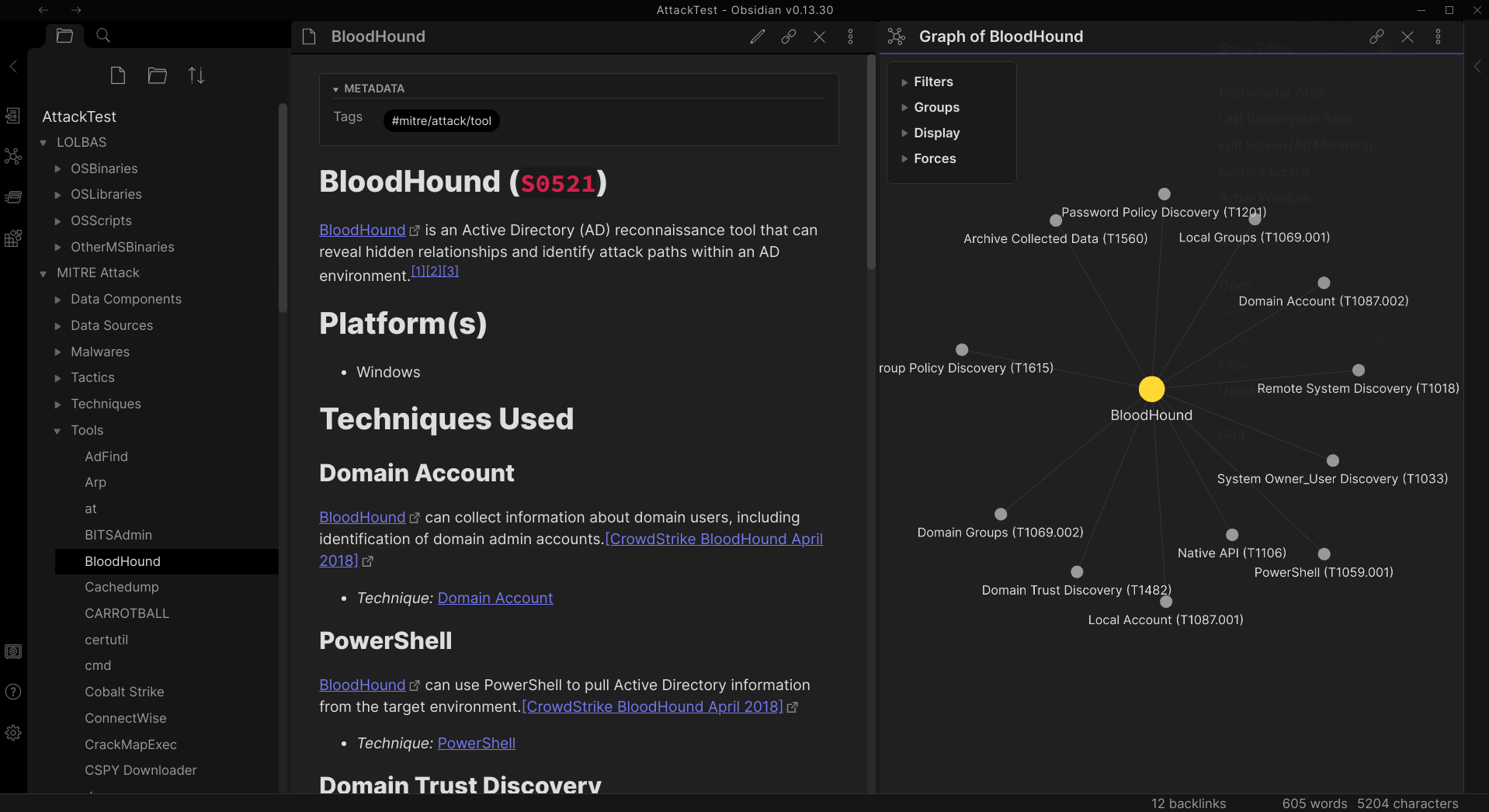Click the 605 words status entry

1314,803
